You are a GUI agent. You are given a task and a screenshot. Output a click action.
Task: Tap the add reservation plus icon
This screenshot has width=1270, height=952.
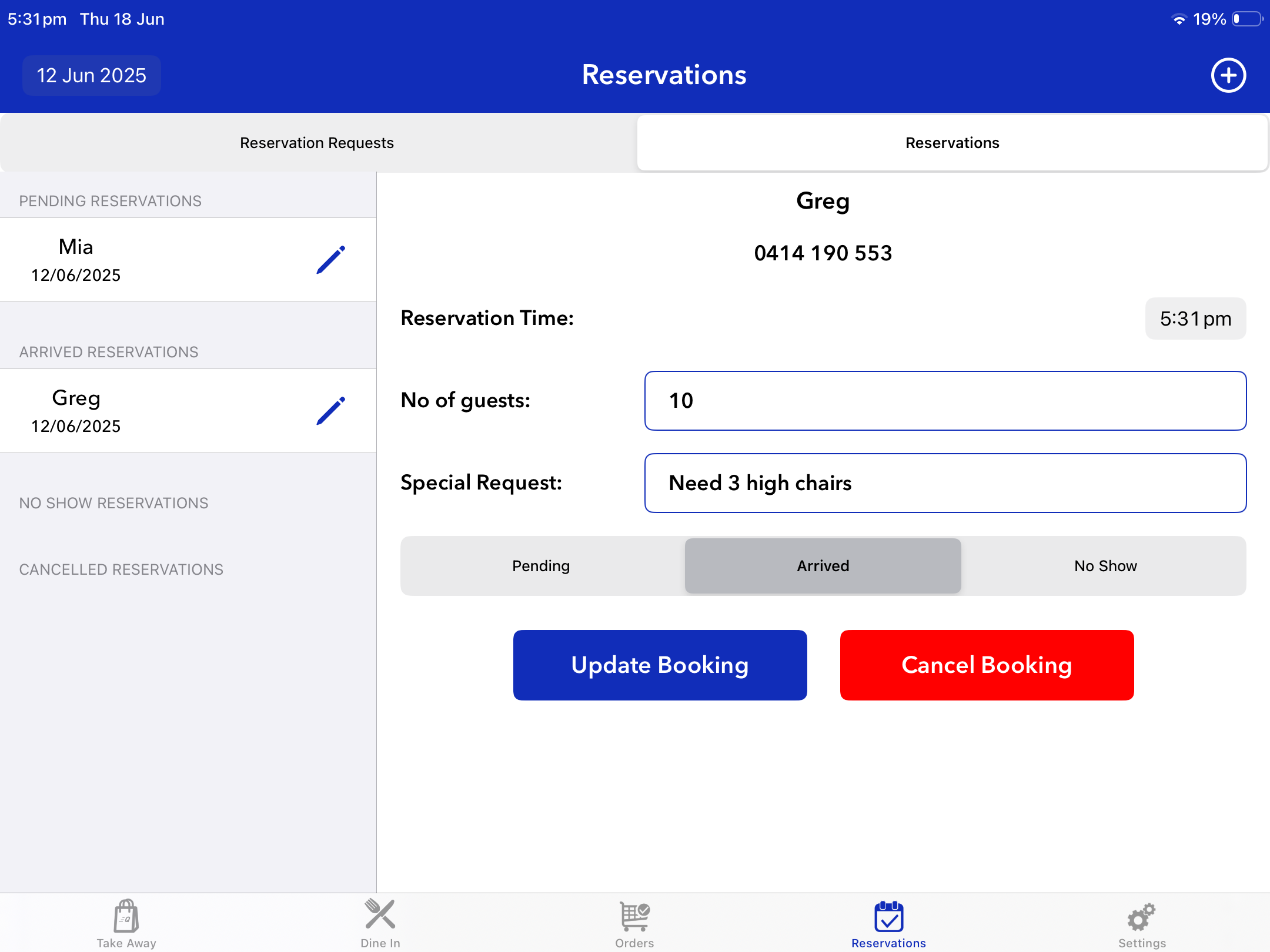[x=1228, y=75]
